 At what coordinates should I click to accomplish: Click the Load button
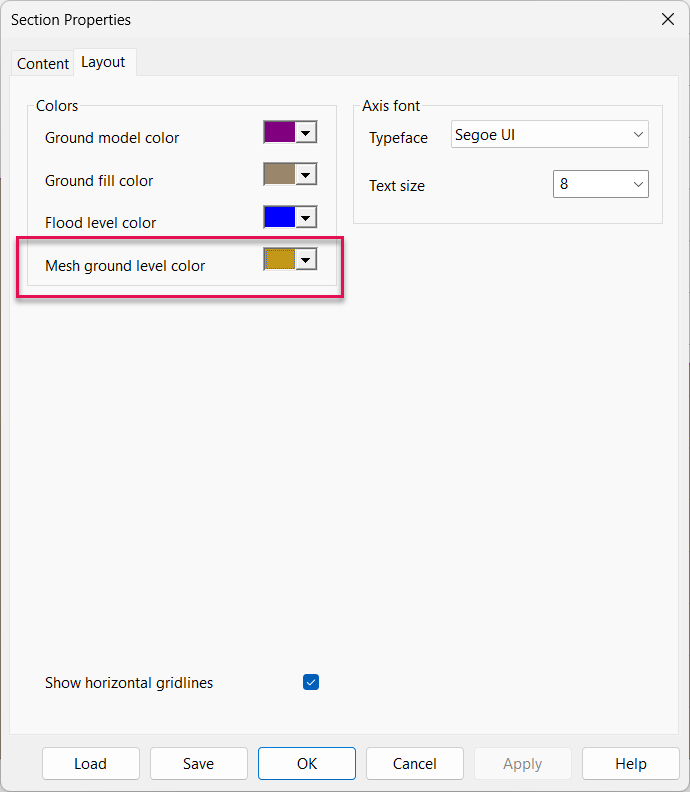(x=90, y=763)
